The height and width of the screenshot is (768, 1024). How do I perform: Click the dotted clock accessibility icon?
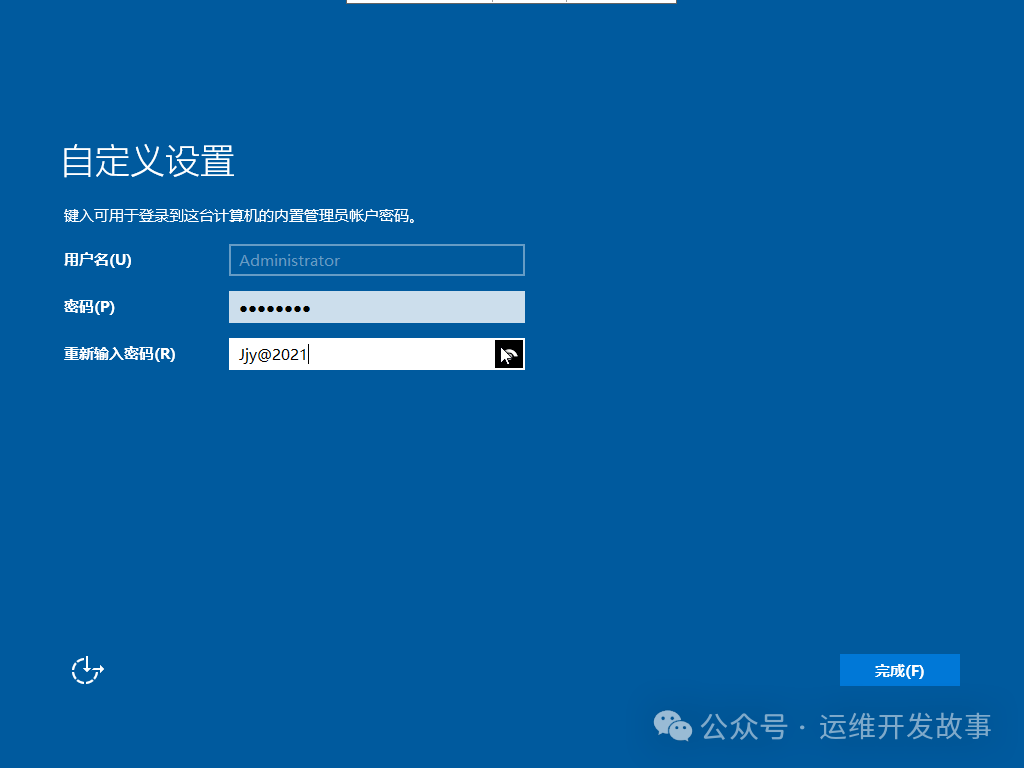86,670
